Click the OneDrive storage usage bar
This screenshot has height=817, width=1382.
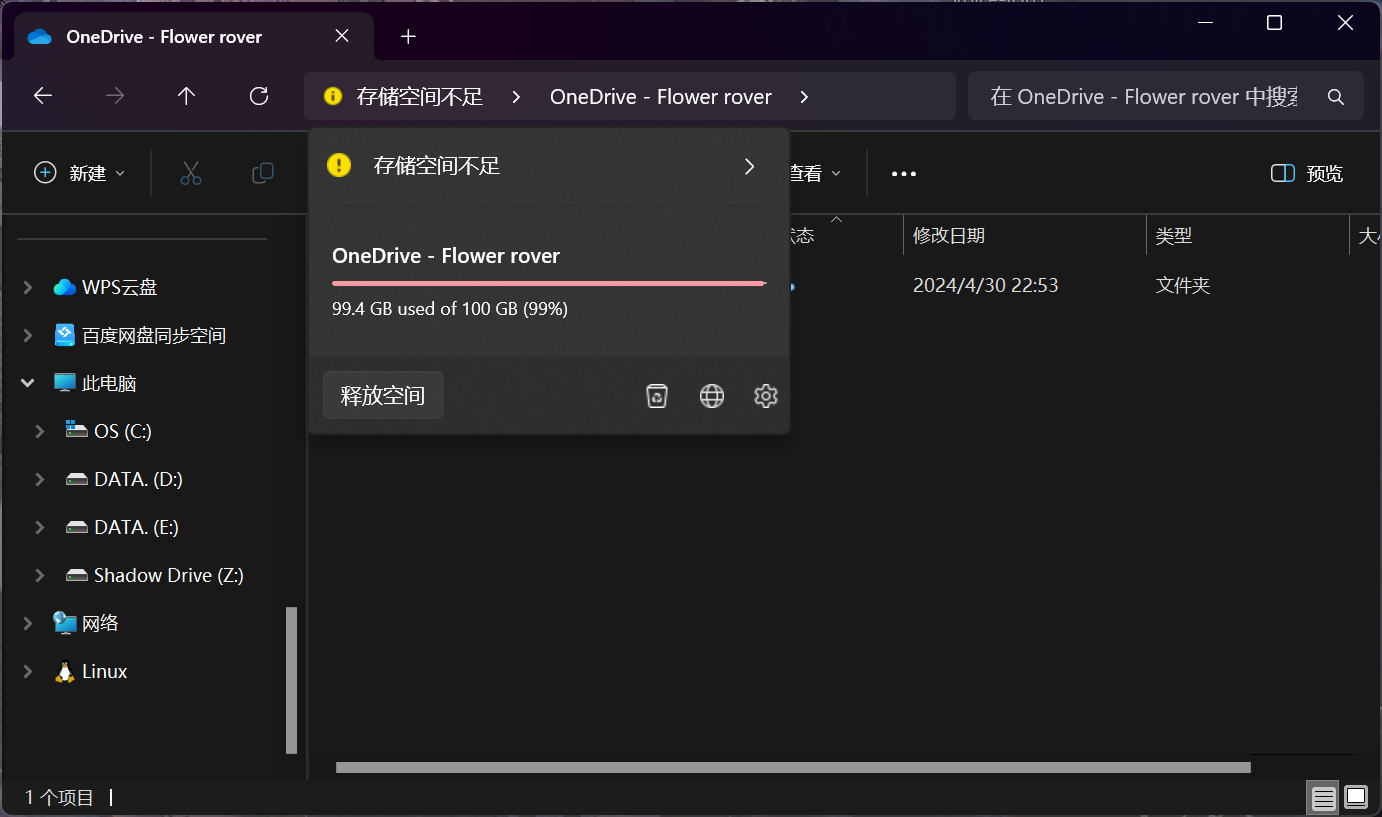tap(548, 284)
